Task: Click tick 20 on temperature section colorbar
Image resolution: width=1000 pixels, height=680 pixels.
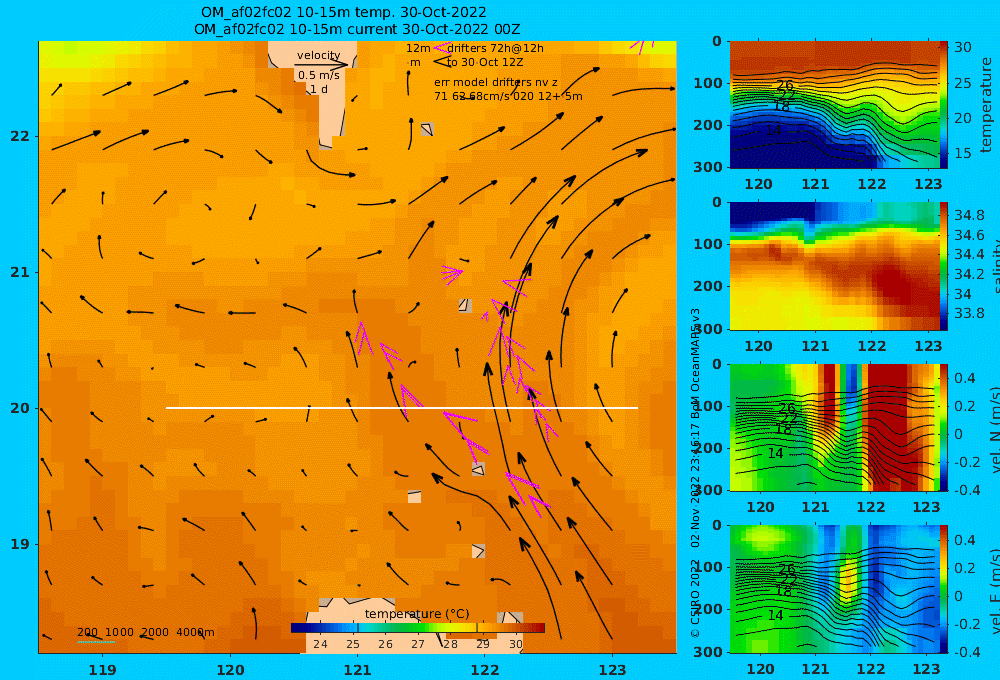Action: [x=962, y=118]
